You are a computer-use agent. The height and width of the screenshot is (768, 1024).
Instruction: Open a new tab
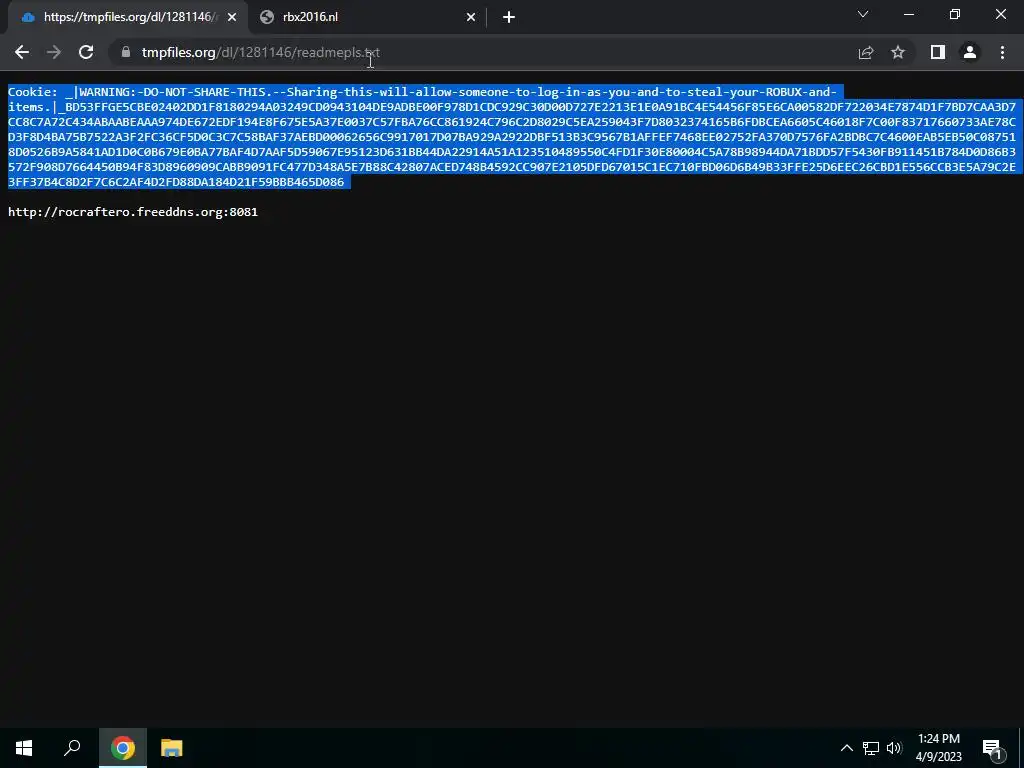[x=509, y=18]
